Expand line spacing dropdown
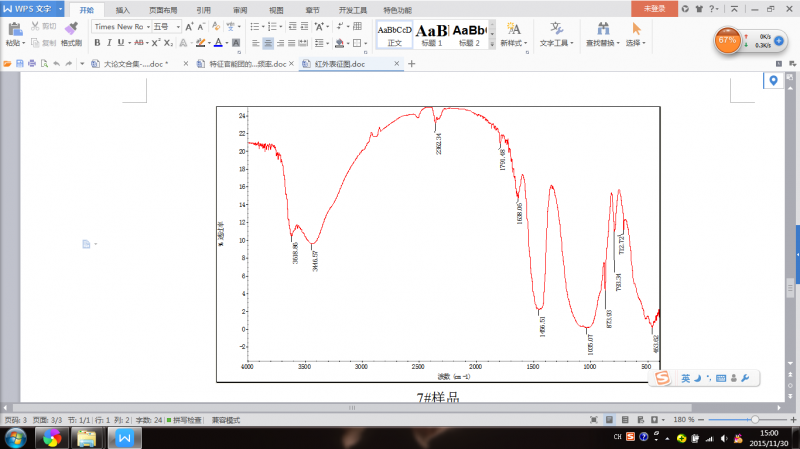Viewport: 800px width, 449px height. pyautogui.click(x=328, y=43)
